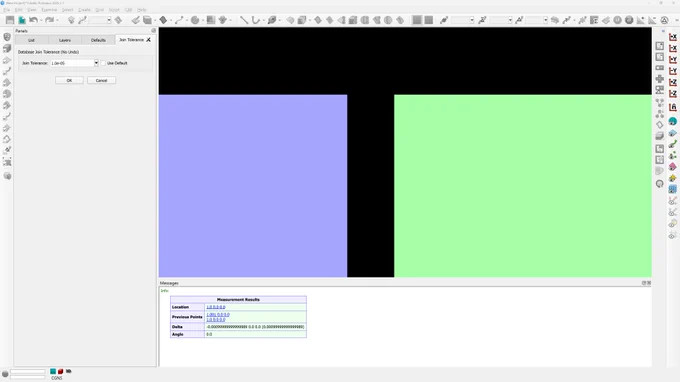Image resolution: width=680 pixels, height=382 pixels.
Task: Click the topmost red X-axis view icon
Action: [673, 37]
